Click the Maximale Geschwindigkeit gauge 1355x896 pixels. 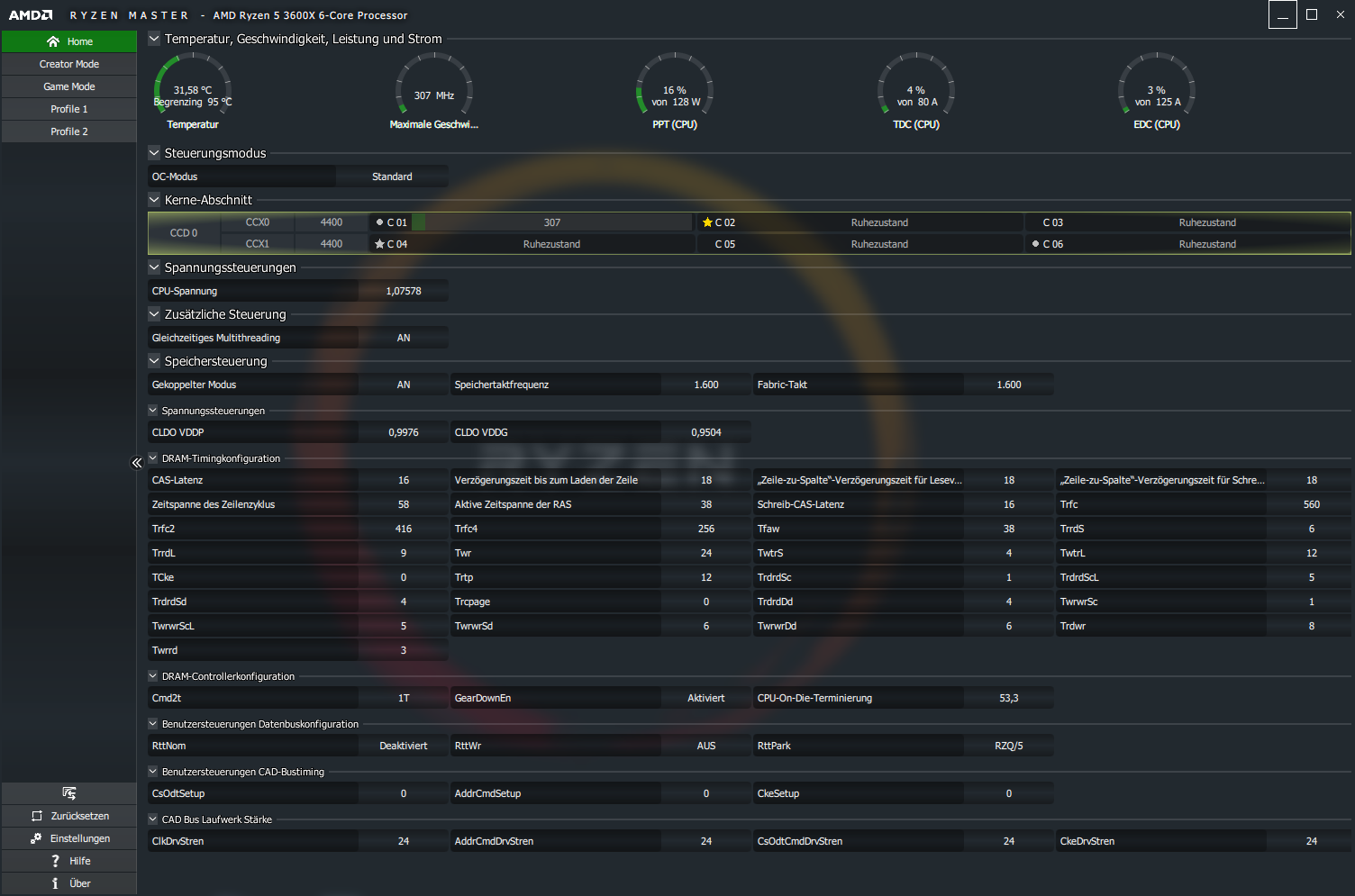click(x=434, y=91)
